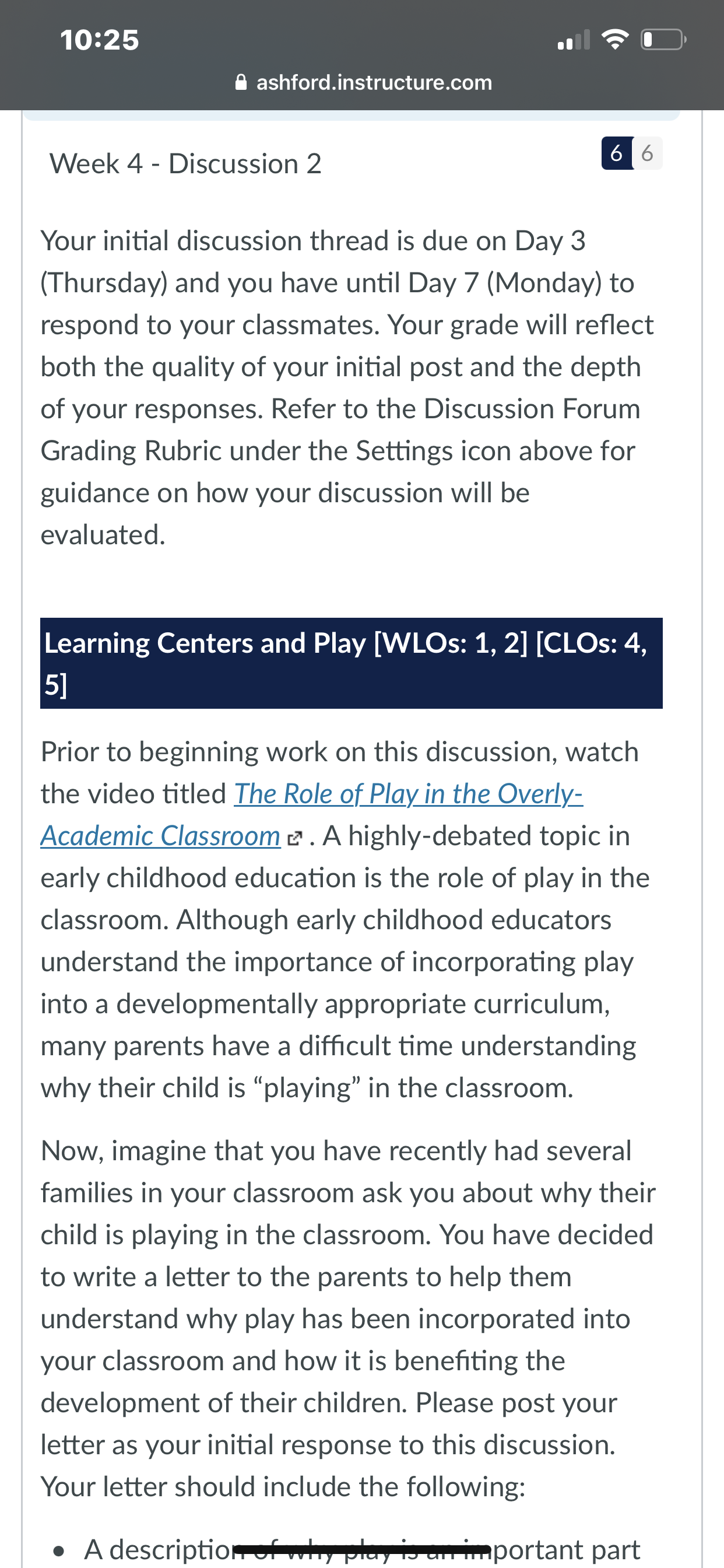Tap the paragraph starting with Your initial discussion thread
The image size is (724, 1568).
click(x=347, y=388)
